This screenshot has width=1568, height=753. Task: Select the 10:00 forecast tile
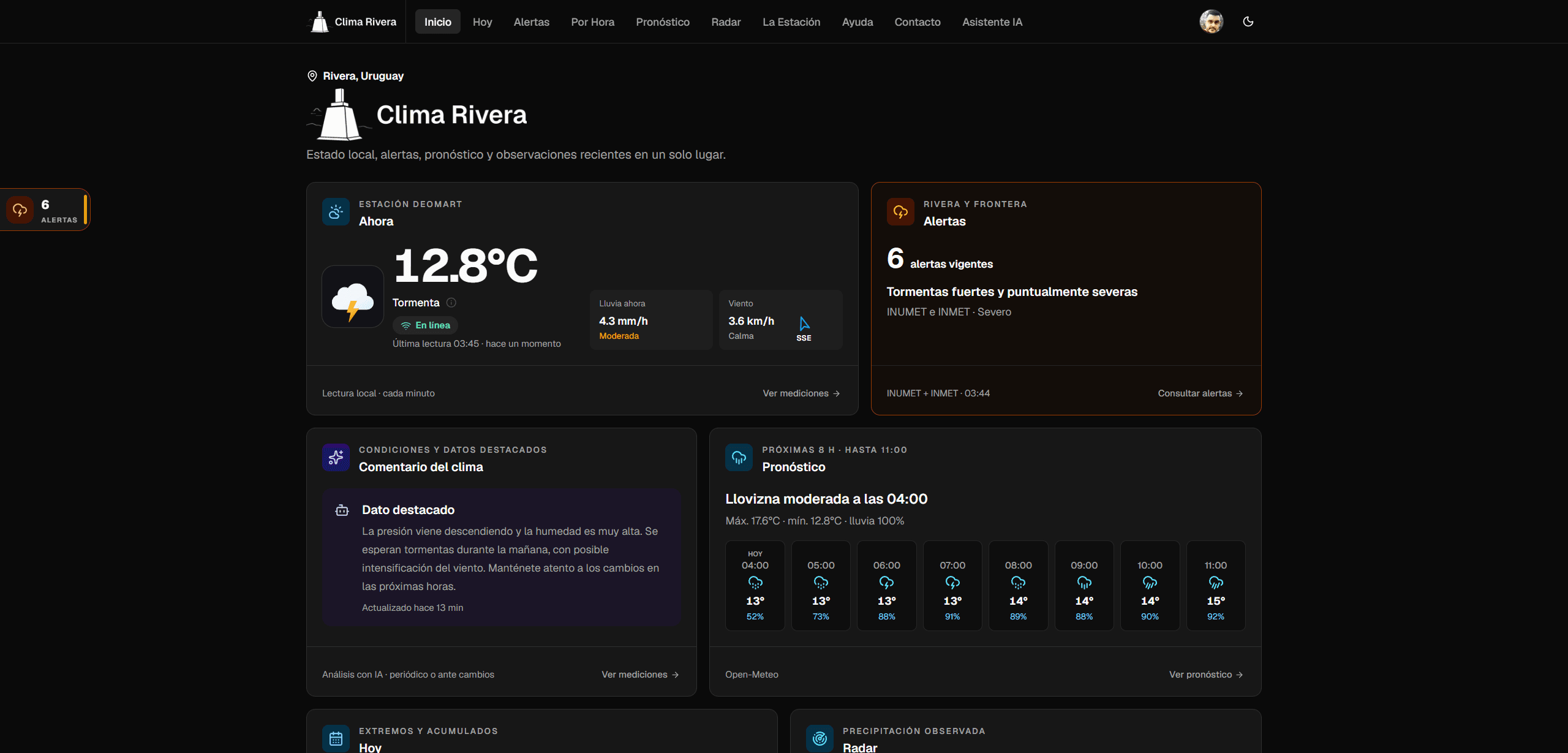1150,586
